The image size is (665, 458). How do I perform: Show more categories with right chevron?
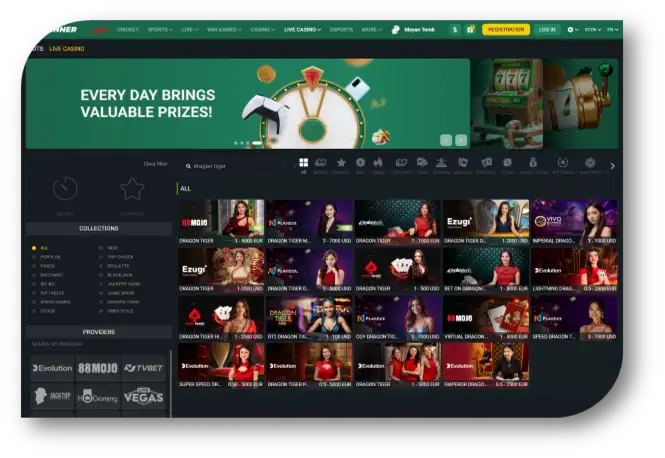(612, 166)
